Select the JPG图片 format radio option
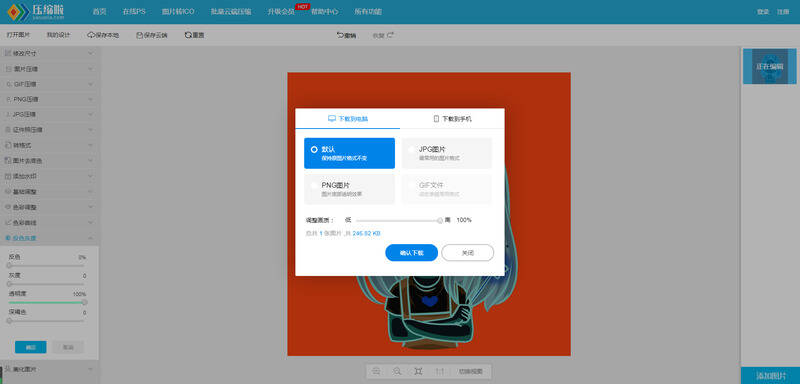 pos(412,150)
